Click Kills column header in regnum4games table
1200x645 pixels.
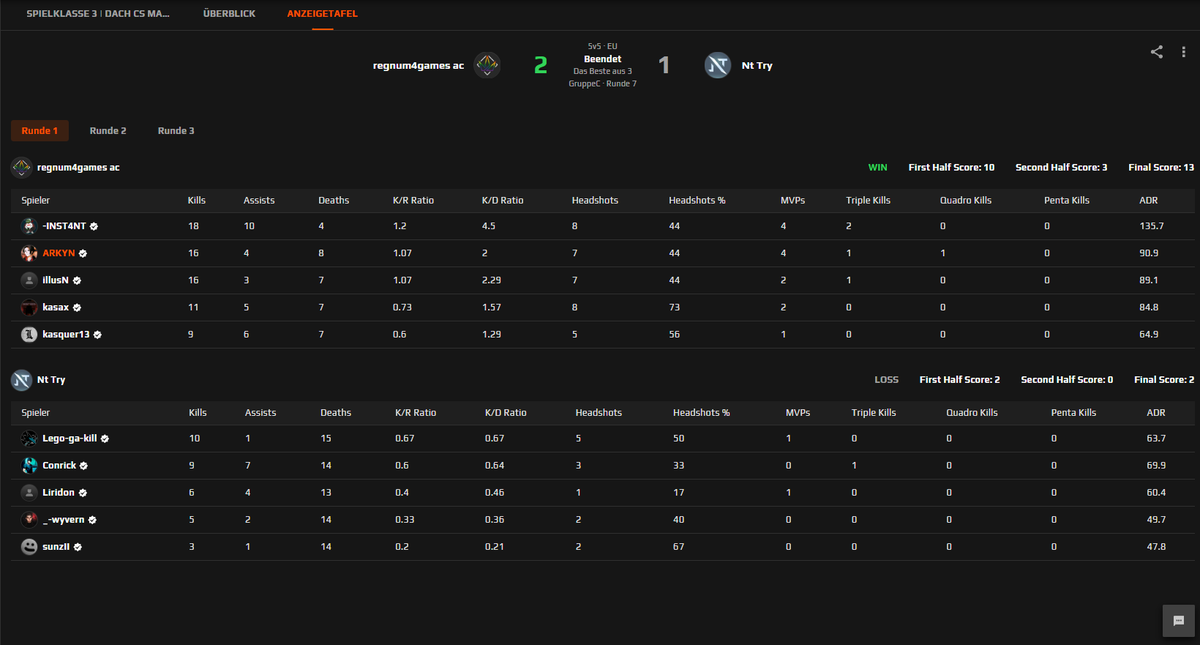point(197,201)
